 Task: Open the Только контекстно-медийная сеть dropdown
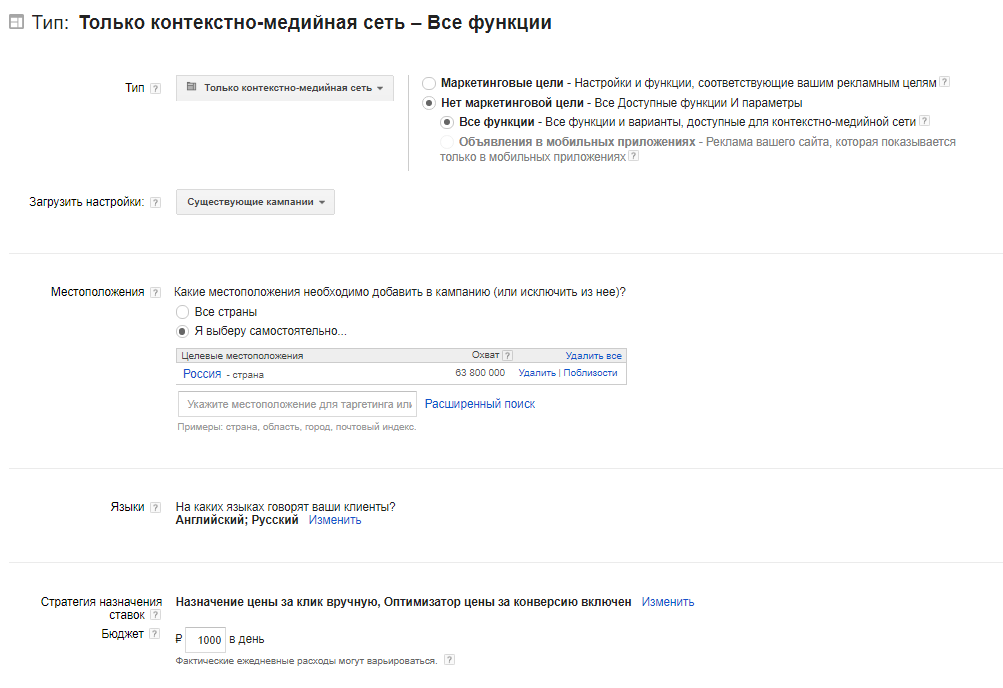click(285, 88)
